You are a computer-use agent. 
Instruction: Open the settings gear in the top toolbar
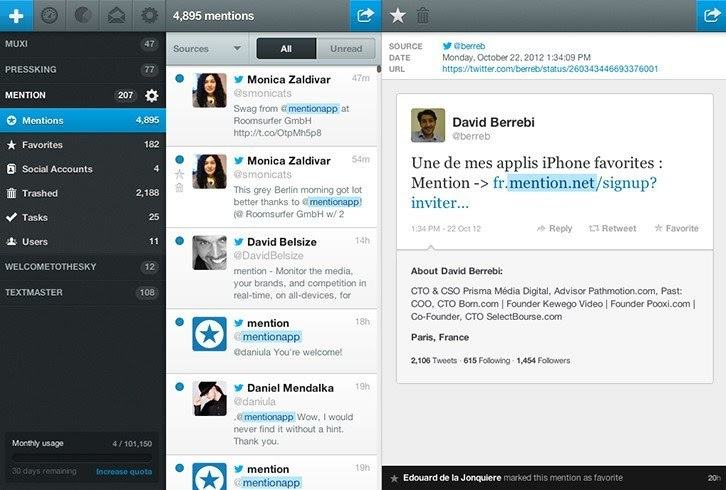(x=149, y=16)
